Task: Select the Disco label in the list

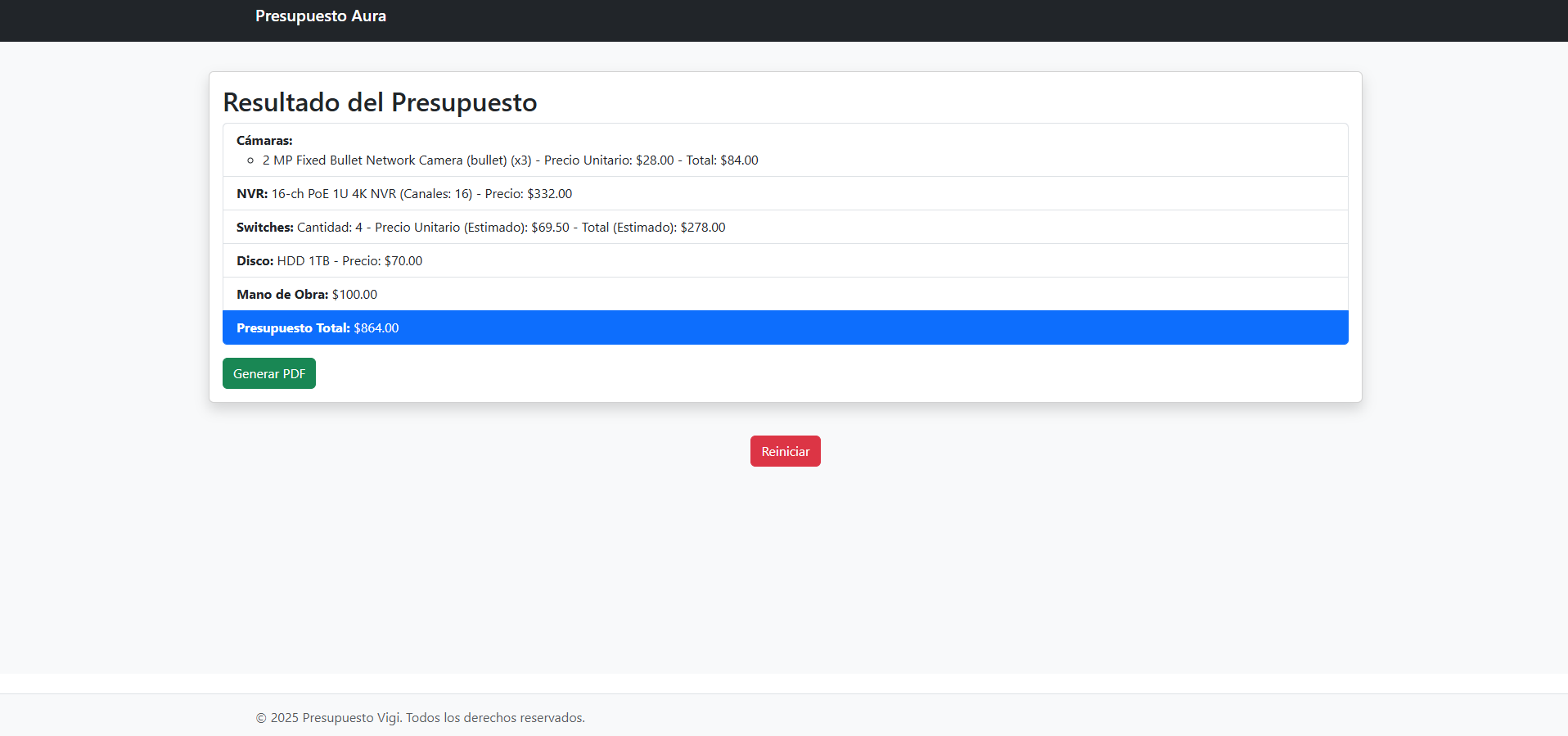Action: 255,261
